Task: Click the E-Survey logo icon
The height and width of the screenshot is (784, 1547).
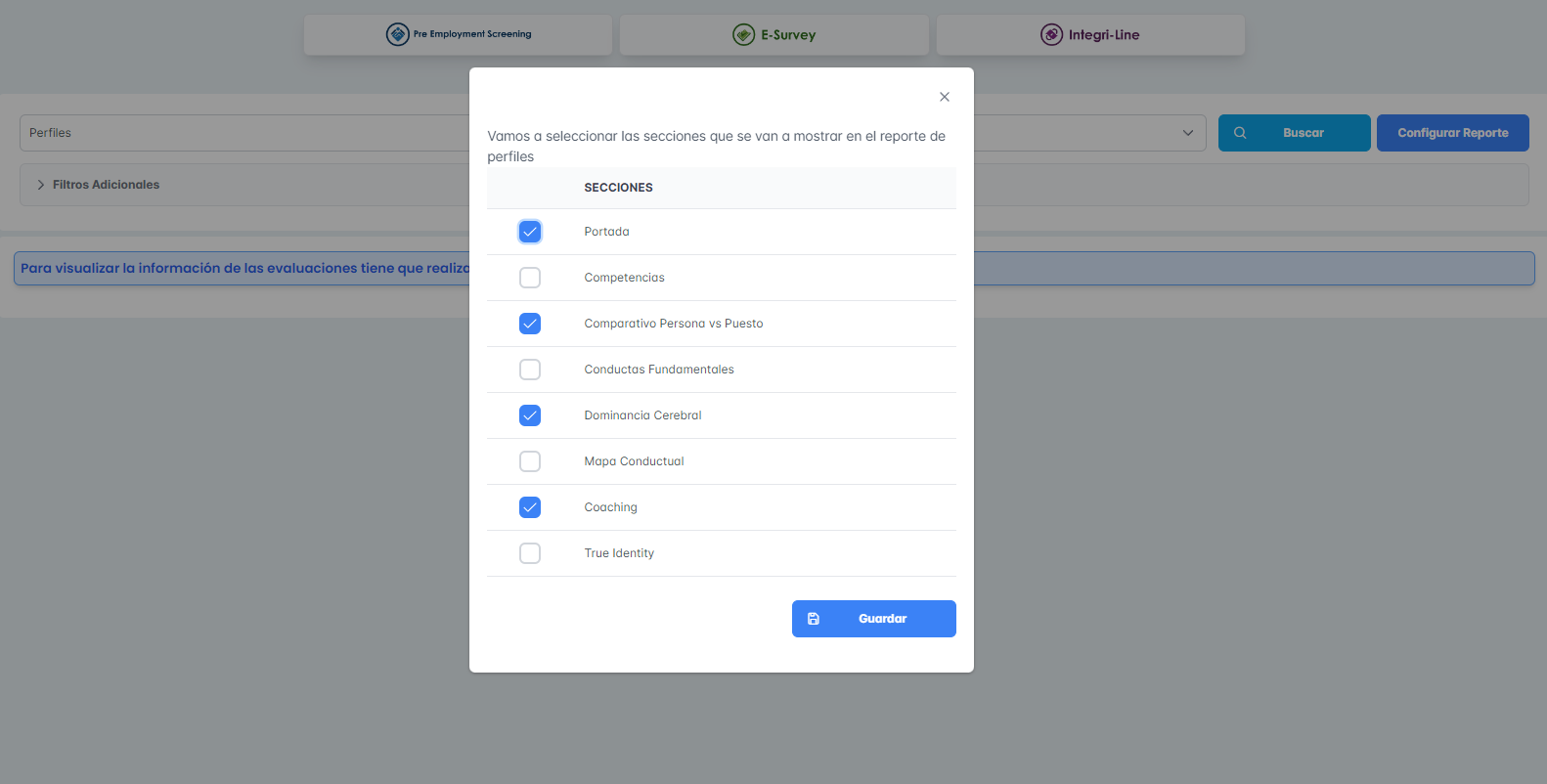Action: pyautogui.click(x=743, y=34)
